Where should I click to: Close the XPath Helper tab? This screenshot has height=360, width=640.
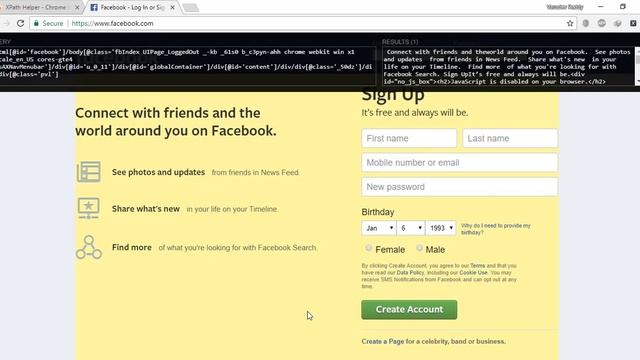(x=77, y=7)
